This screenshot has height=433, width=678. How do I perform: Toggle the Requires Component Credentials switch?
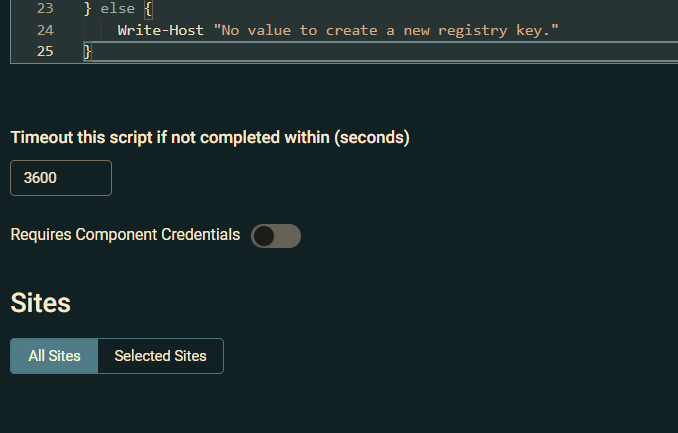tap(276, 236)
